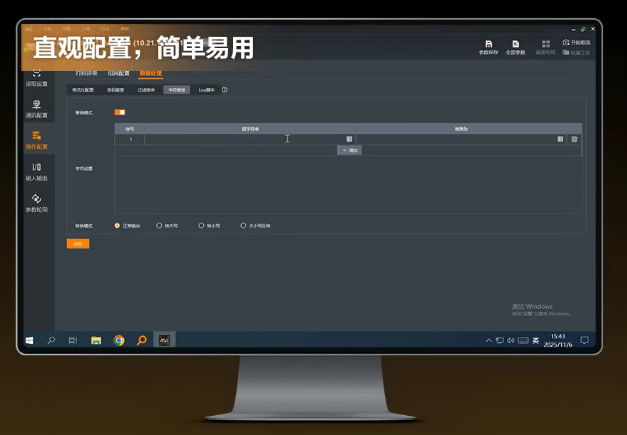Viewport: 627px width, 435px height.
Task: Click the 参数保存 save icon
Action: click(x=488, y=45)
